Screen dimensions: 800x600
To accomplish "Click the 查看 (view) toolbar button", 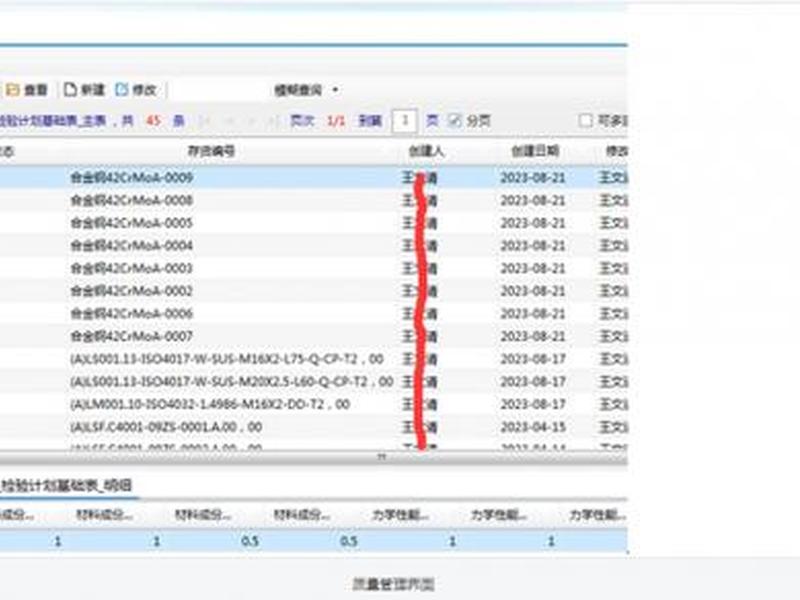I will (27, 90).
